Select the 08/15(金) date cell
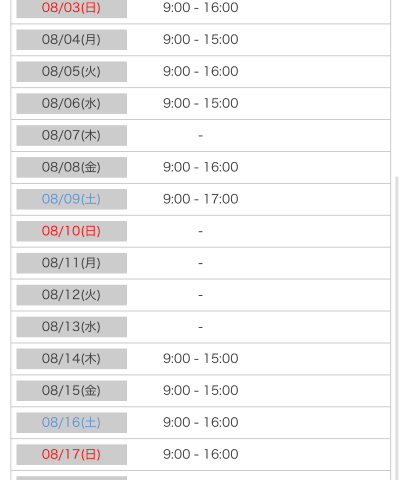Viewport: 401px width, 480px height. [71, 391]
